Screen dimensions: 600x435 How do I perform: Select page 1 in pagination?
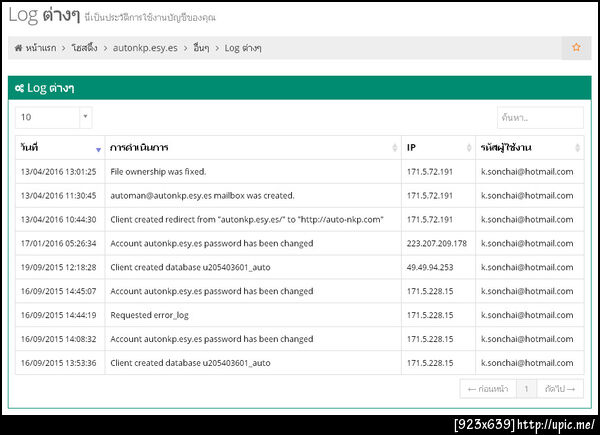527,389
